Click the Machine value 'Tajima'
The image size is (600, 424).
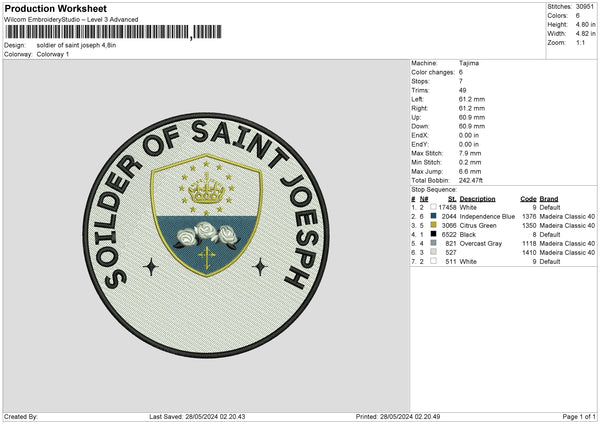click(469, 63)
